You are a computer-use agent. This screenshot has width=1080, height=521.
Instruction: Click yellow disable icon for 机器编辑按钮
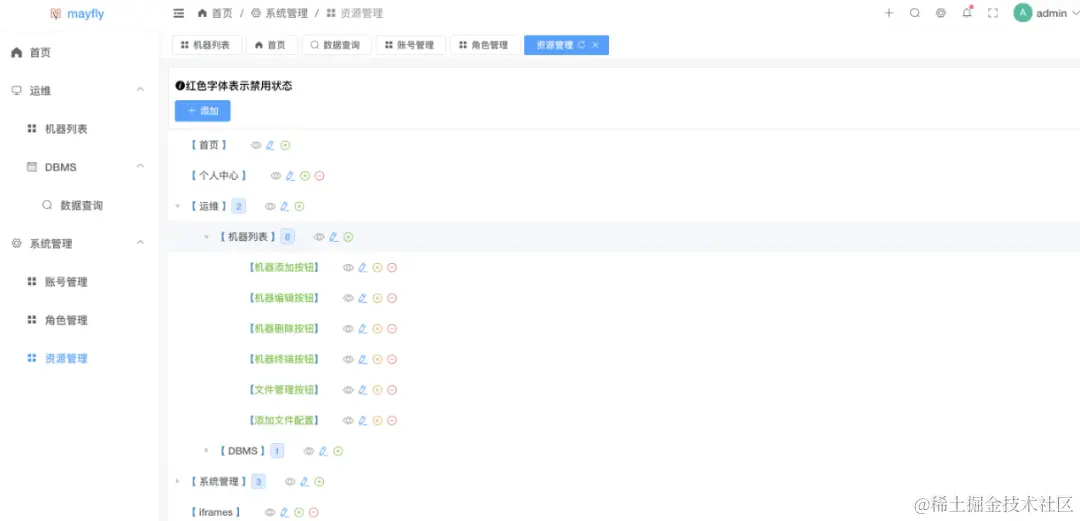tap(377, 298)
